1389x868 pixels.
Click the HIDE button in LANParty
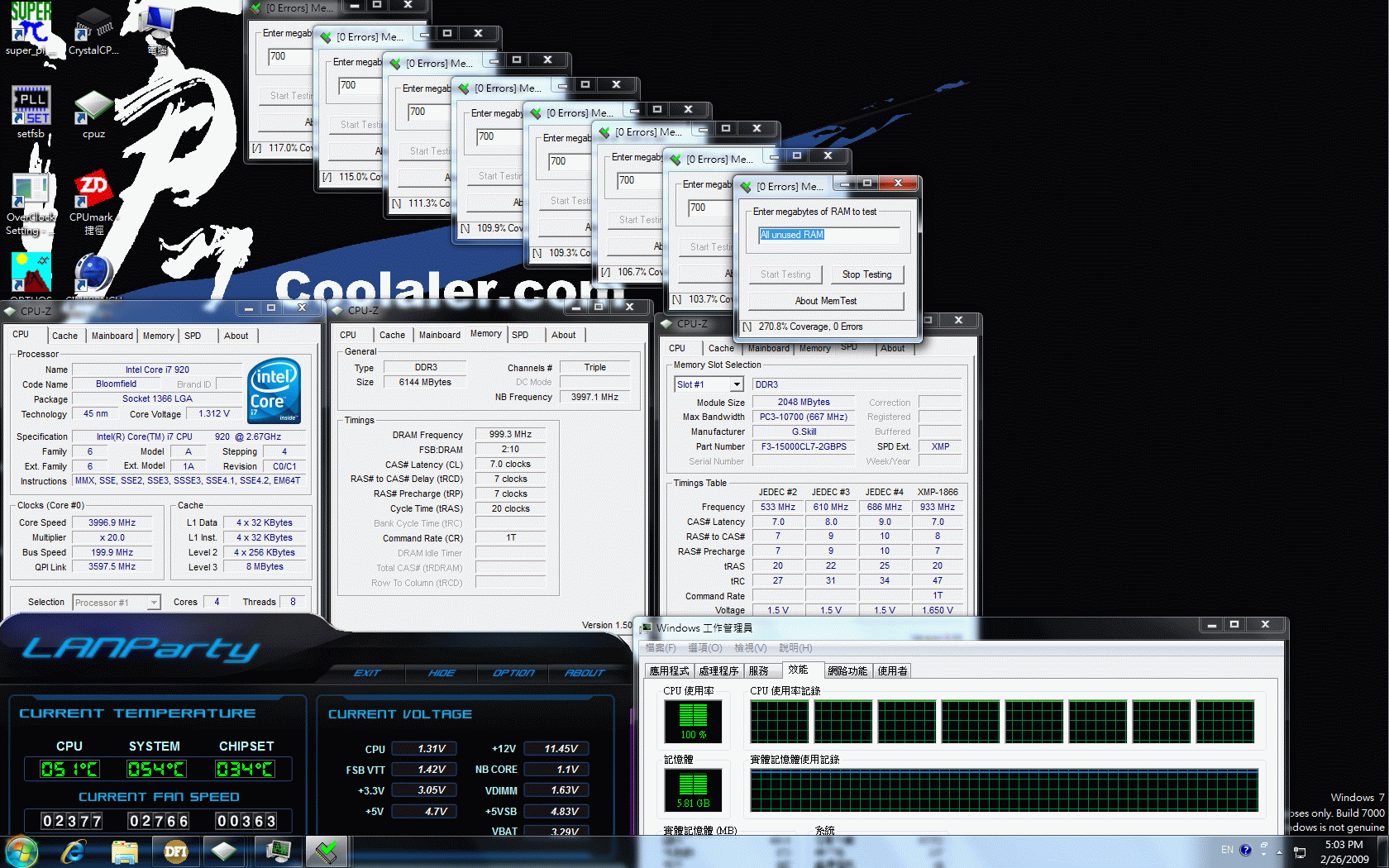click(442, 673)
